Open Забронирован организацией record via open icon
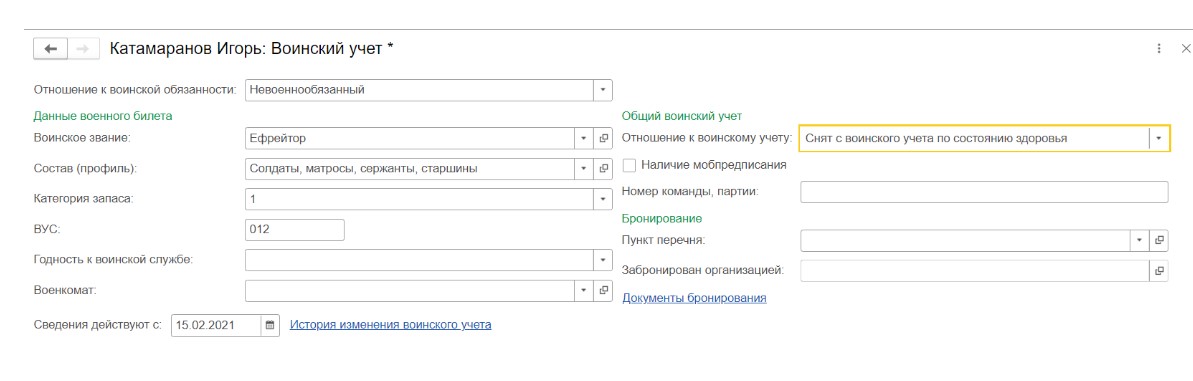The image size is (1193, 381). (1159, 270)
